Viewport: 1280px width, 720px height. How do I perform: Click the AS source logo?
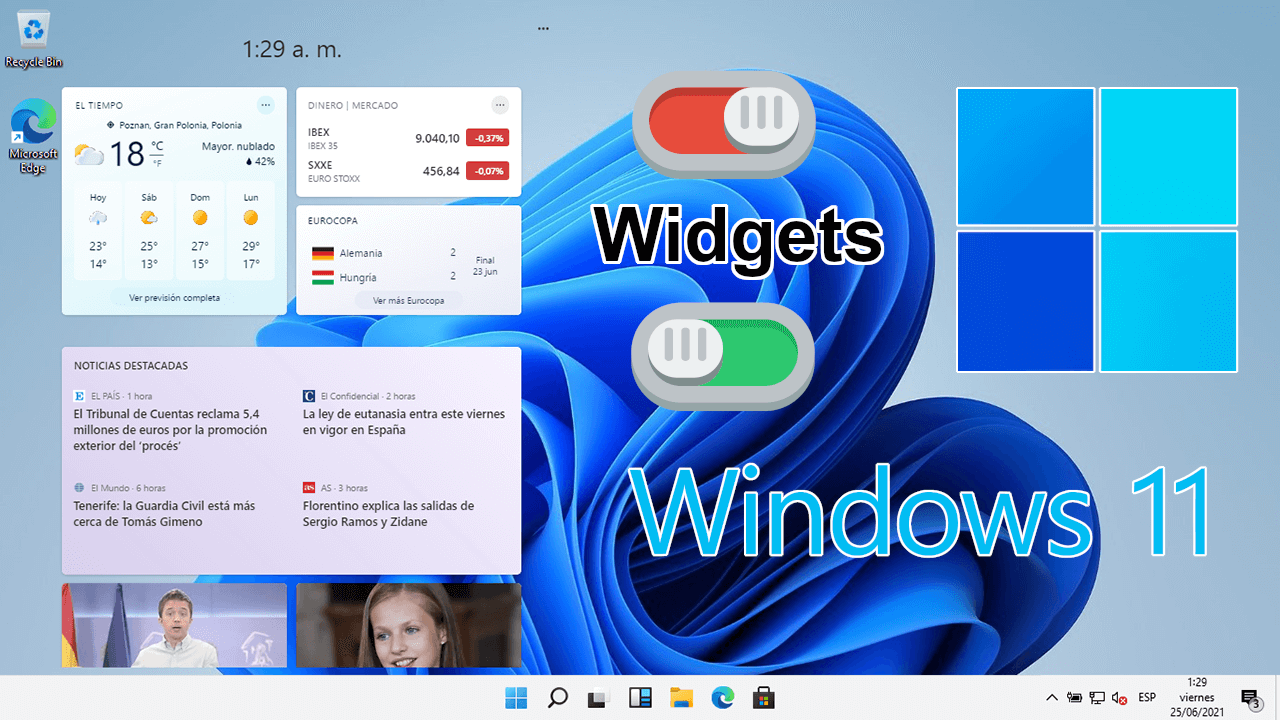[x=309, y=488]
